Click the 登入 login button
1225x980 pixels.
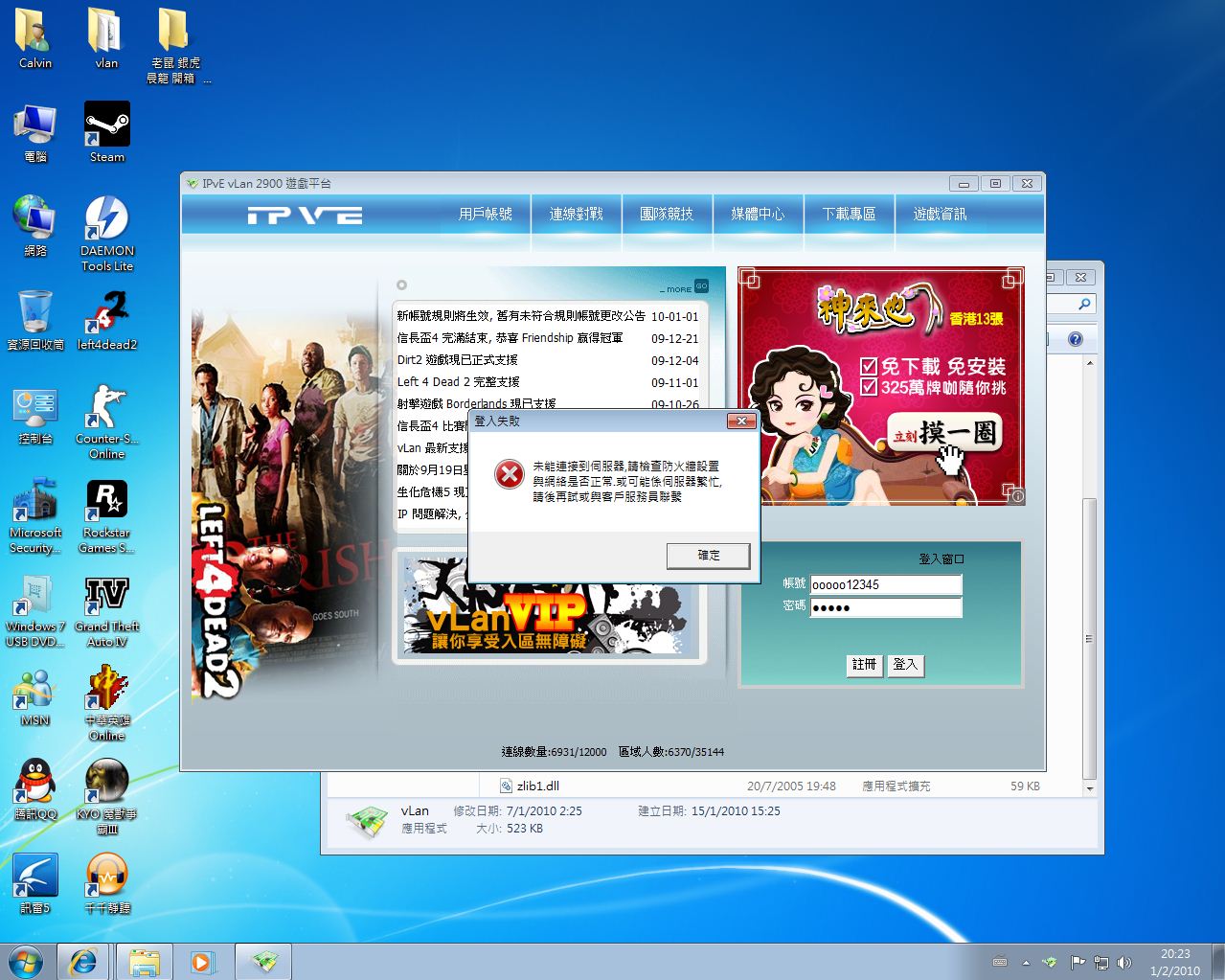(905, 665)
